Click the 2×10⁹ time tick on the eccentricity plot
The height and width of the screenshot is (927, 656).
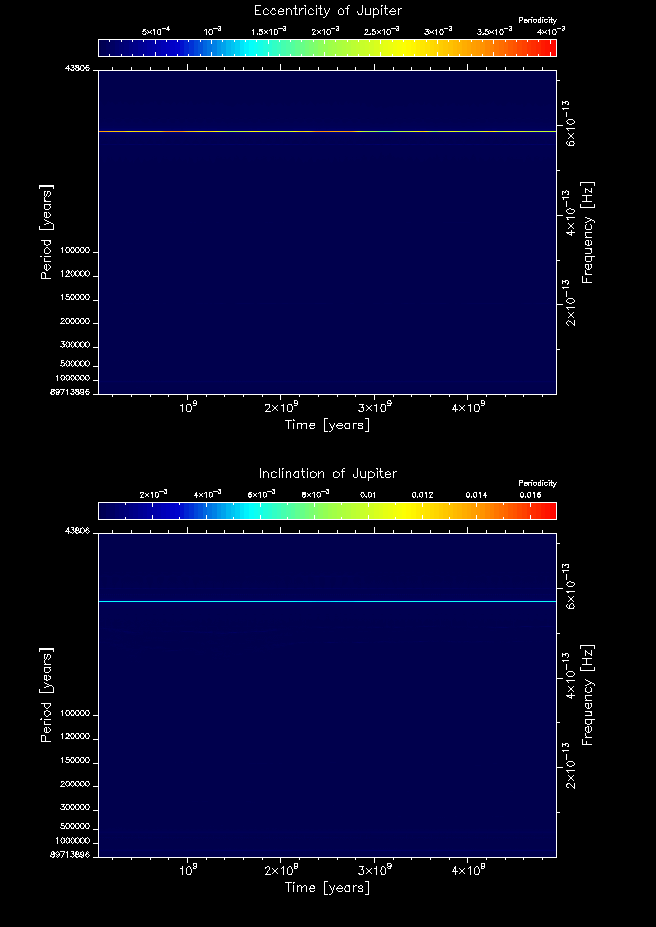tap(281, 407)
